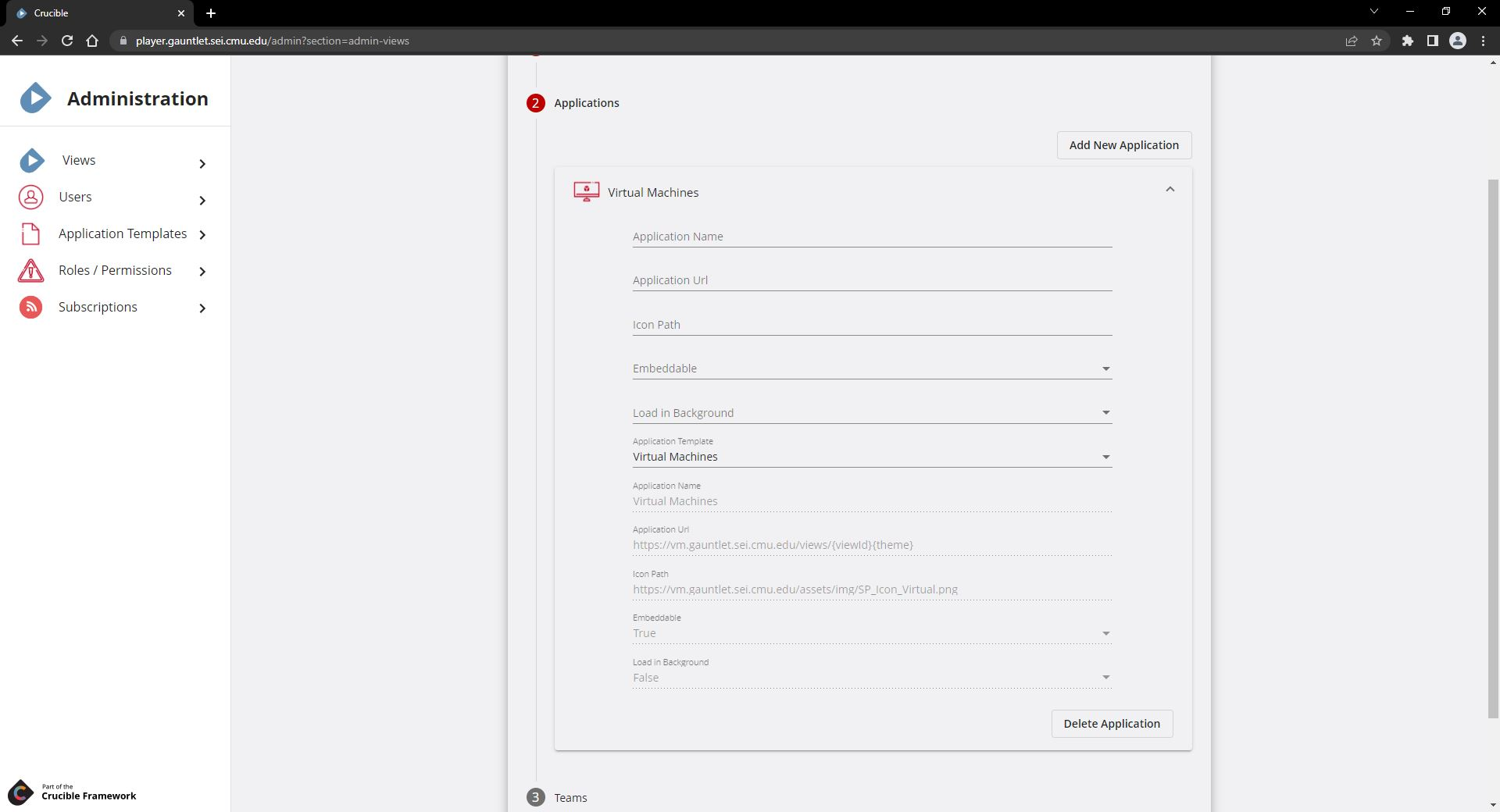This screenshot has height=812, width=1500.
Task: Click the Crucible Framework logo at bottom
Action: pos(21,792)
